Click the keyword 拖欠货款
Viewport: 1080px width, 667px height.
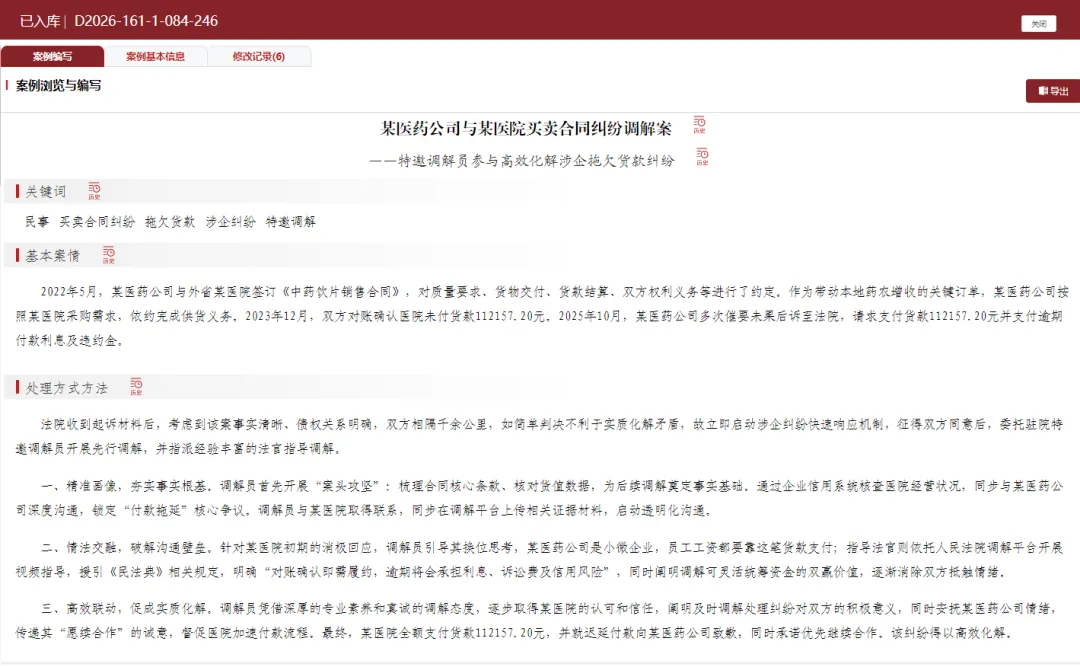pyautogui.click(x=170, y=222)
